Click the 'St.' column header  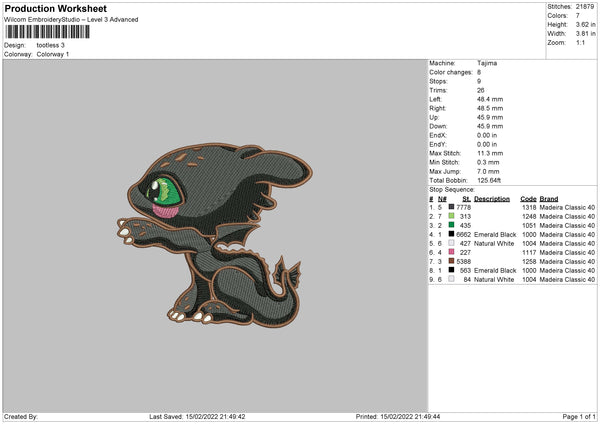click(466, 199)
